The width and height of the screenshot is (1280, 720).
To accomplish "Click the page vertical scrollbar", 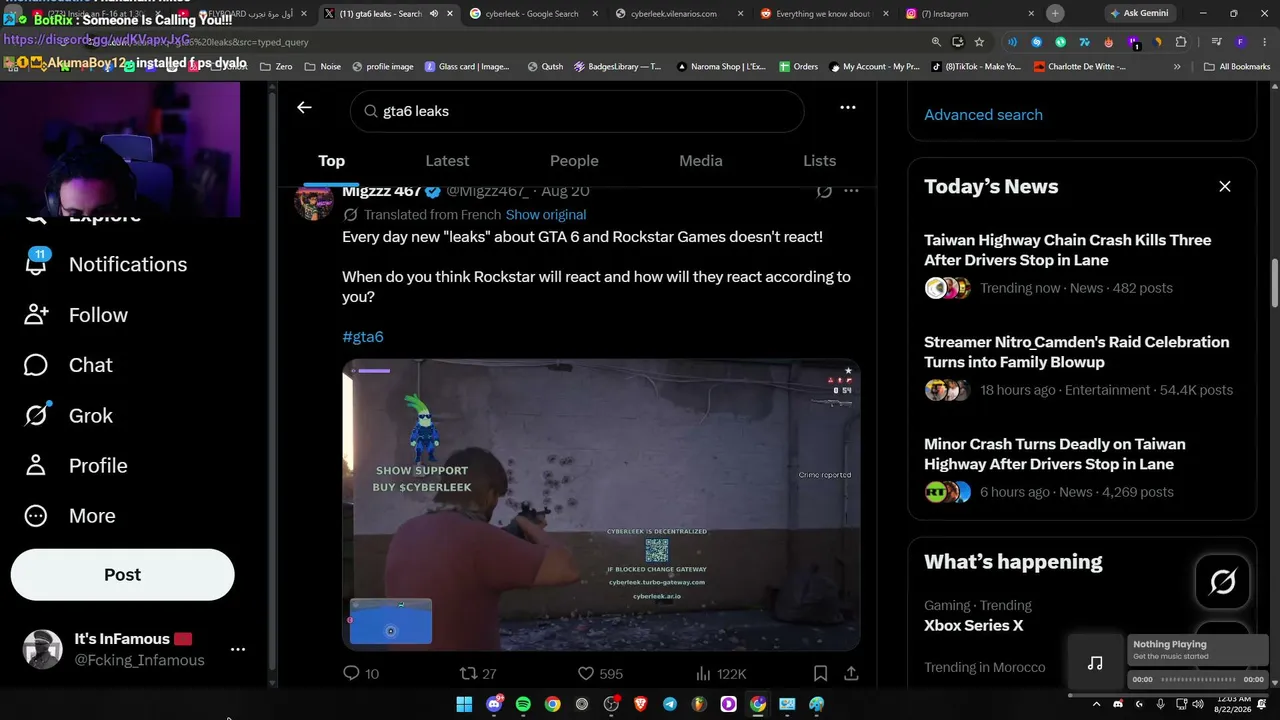I will coord(1274,284).
